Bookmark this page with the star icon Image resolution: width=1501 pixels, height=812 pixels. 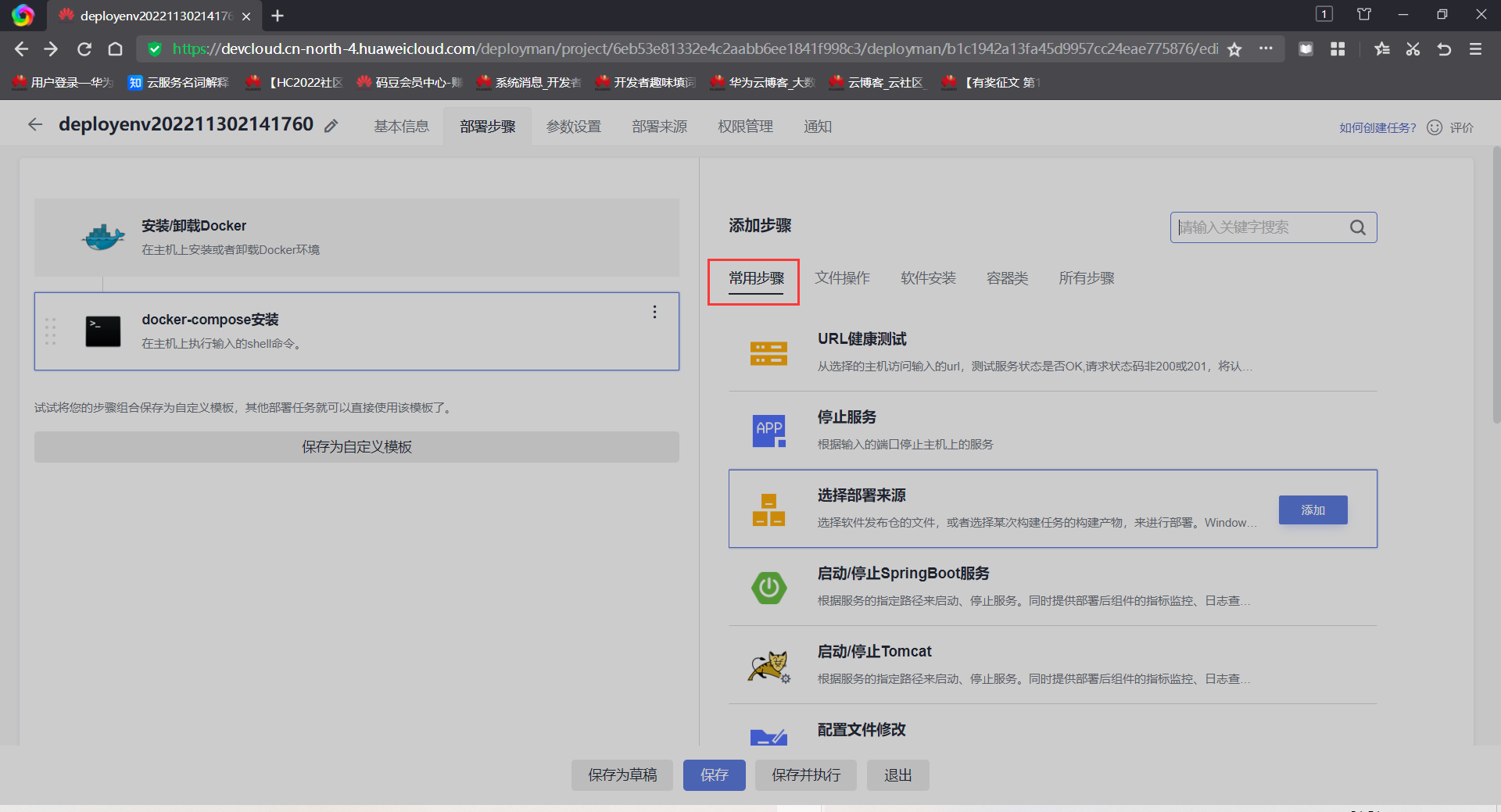1234,49
